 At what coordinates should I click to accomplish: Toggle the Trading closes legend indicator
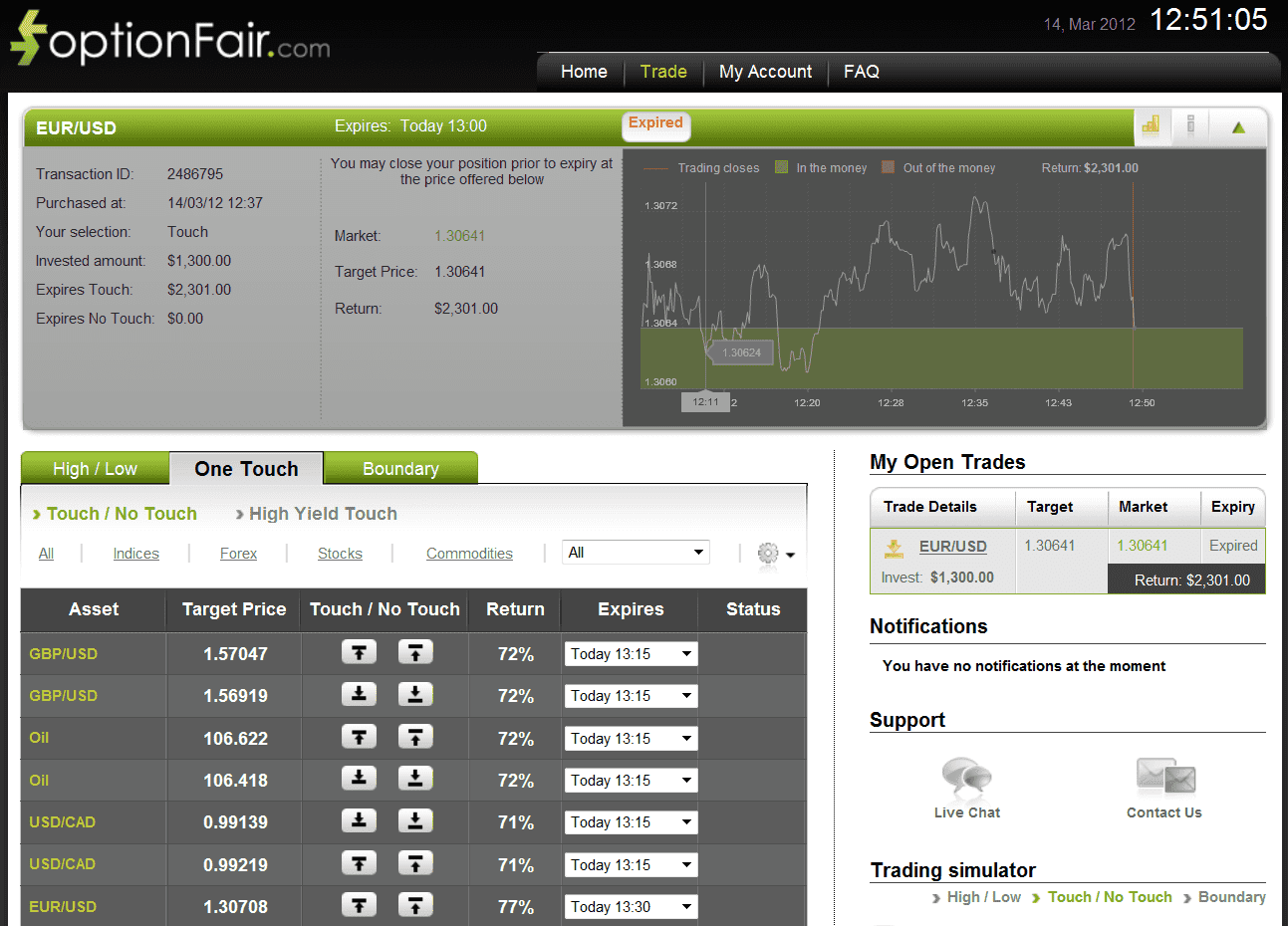657,167
